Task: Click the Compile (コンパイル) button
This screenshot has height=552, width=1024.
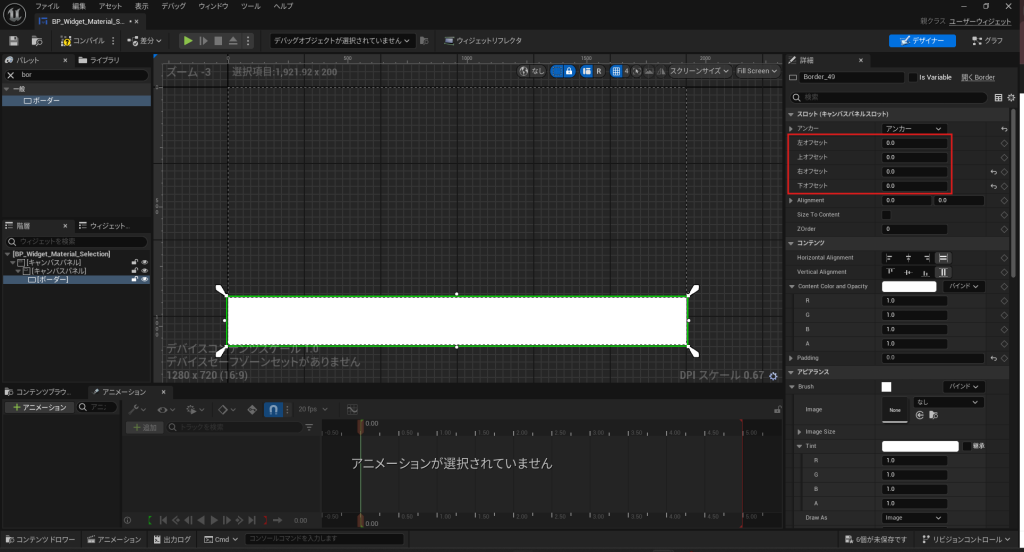Action: click(85, 41)
